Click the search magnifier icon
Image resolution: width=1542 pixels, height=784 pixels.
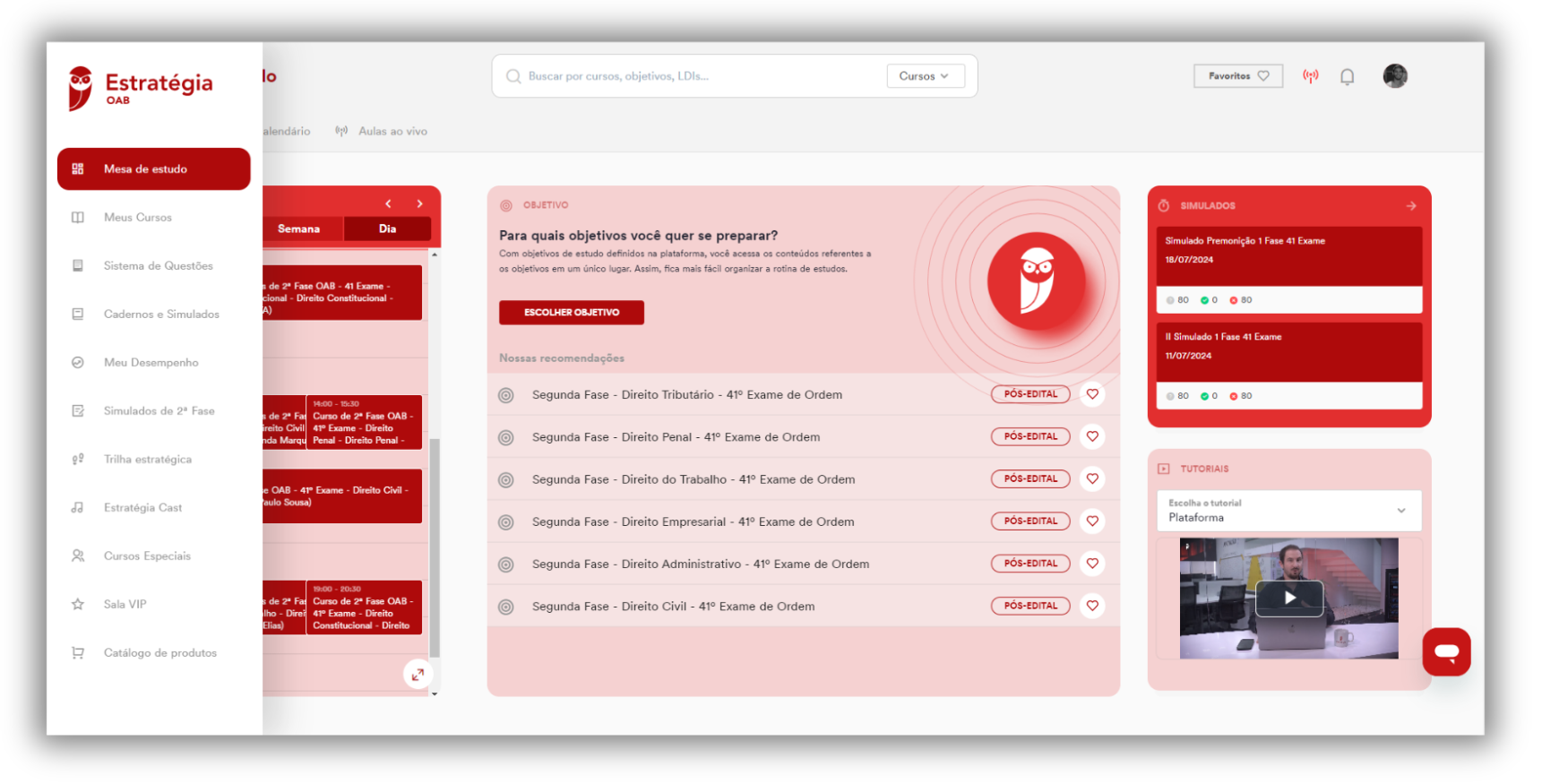point(513,76)
